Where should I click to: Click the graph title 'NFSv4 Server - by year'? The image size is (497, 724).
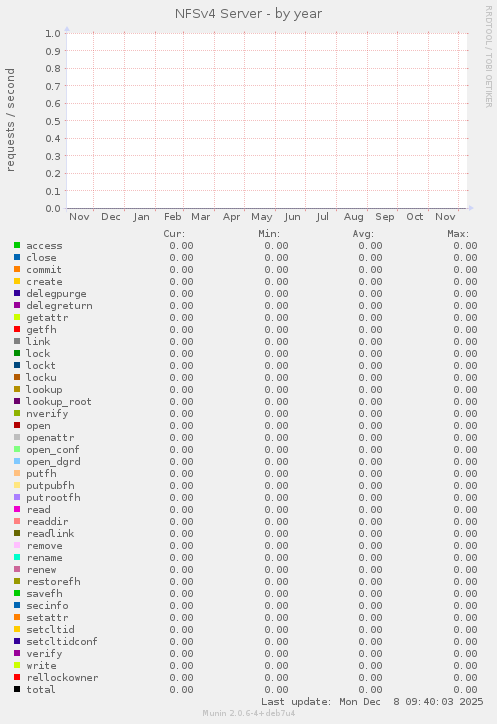pos(248,14)
